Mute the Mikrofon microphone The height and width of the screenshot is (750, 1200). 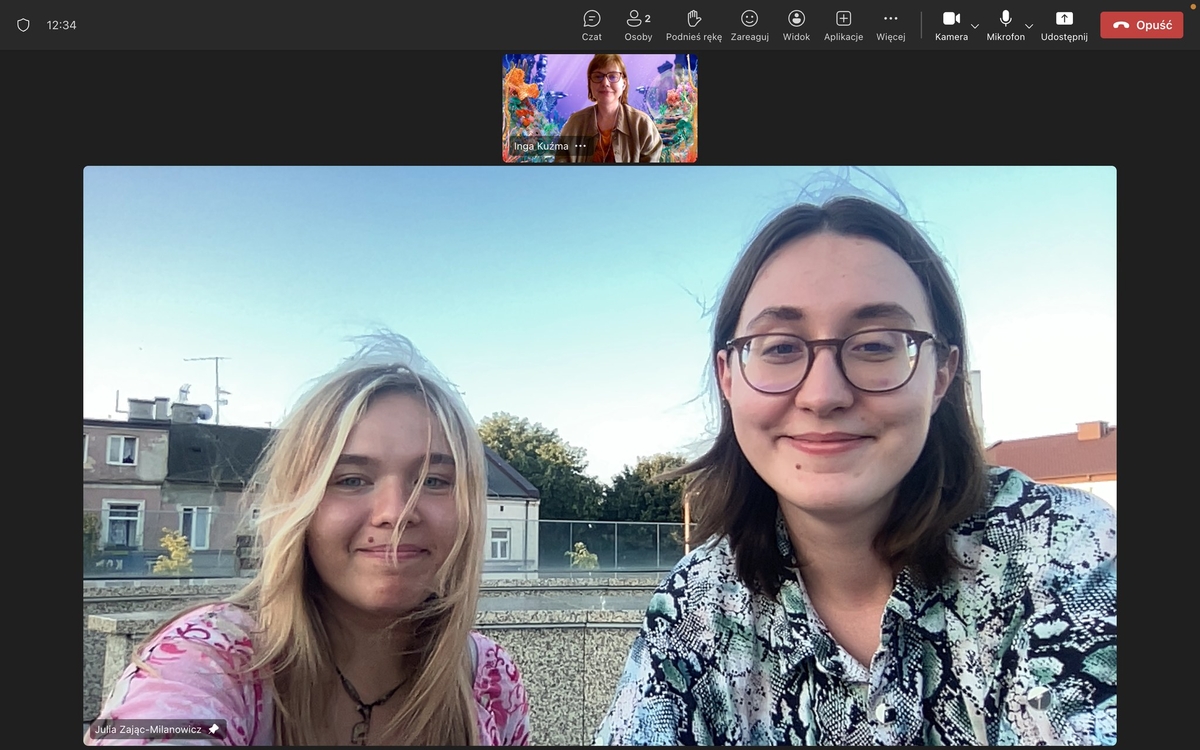pos(1005,25)
